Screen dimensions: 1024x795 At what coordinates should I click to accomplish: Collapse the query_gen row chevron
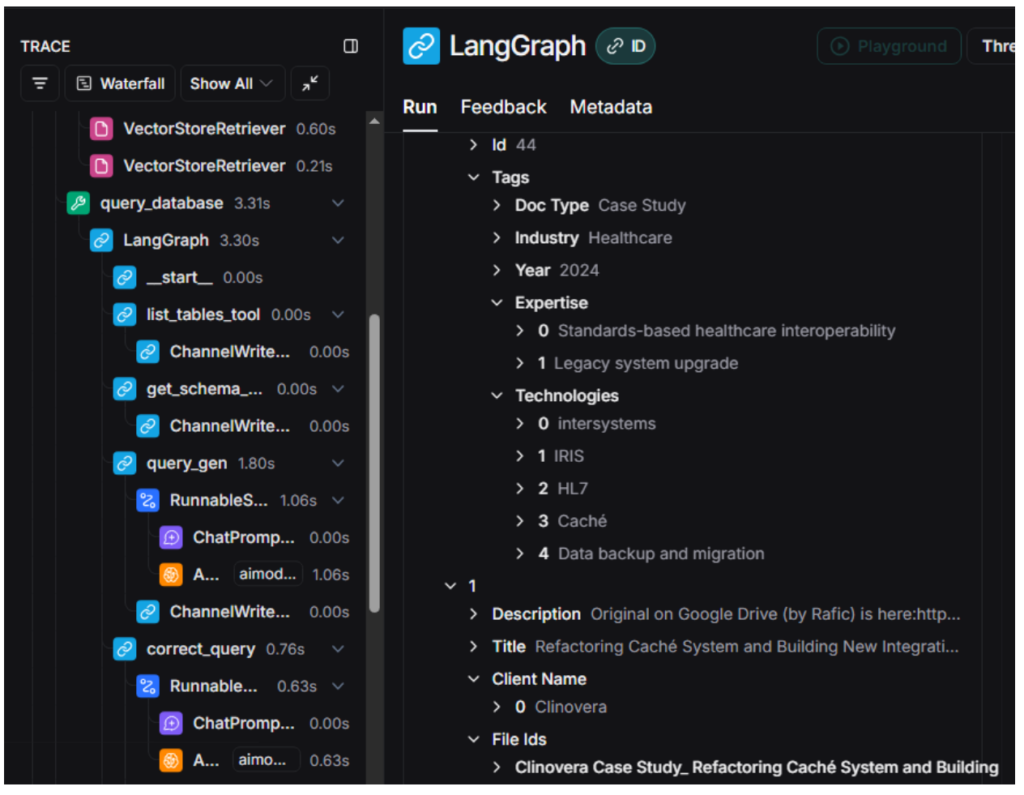tap(338, 464)
